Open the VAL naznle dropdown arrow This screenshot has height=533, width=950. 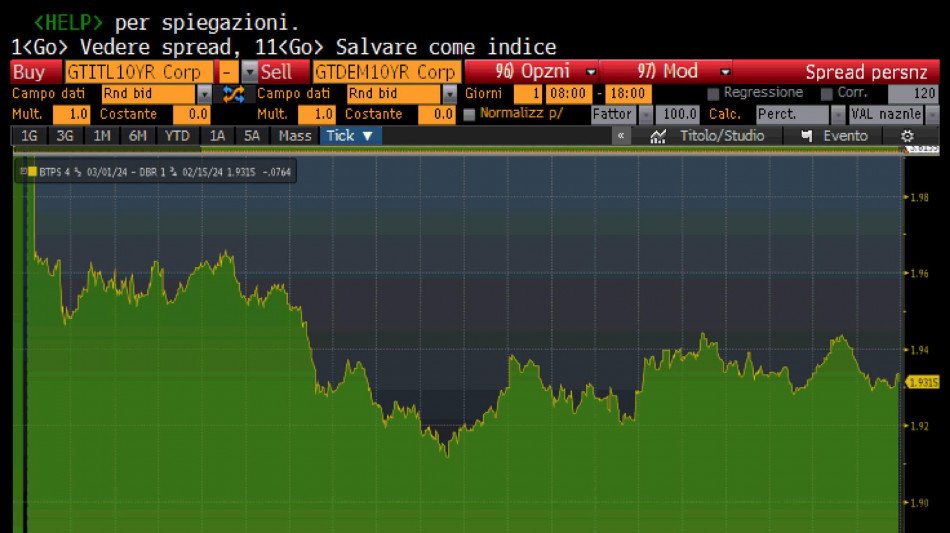932,114
